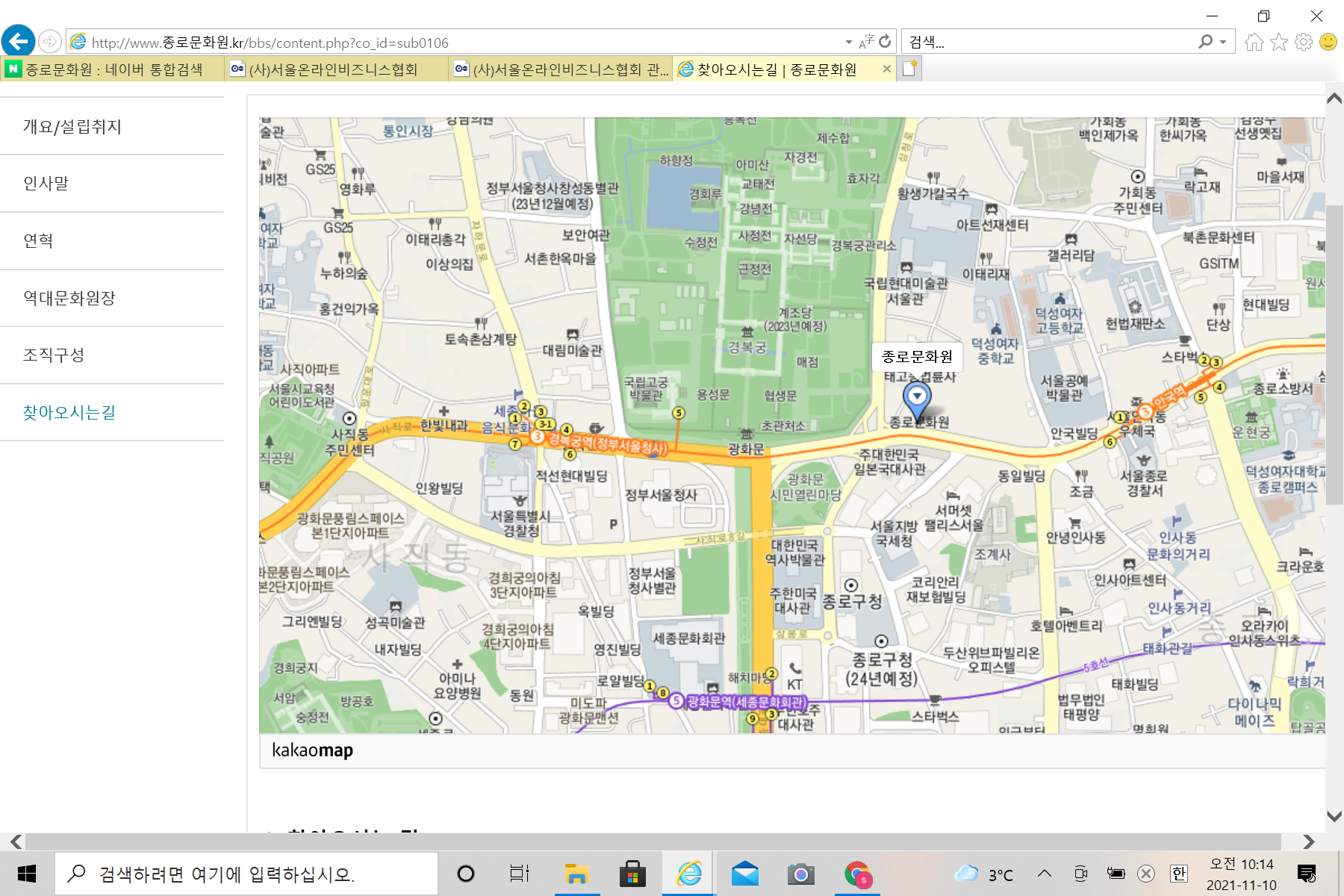
Task: Open a new browser tab
Action: [x=909, y=69]
